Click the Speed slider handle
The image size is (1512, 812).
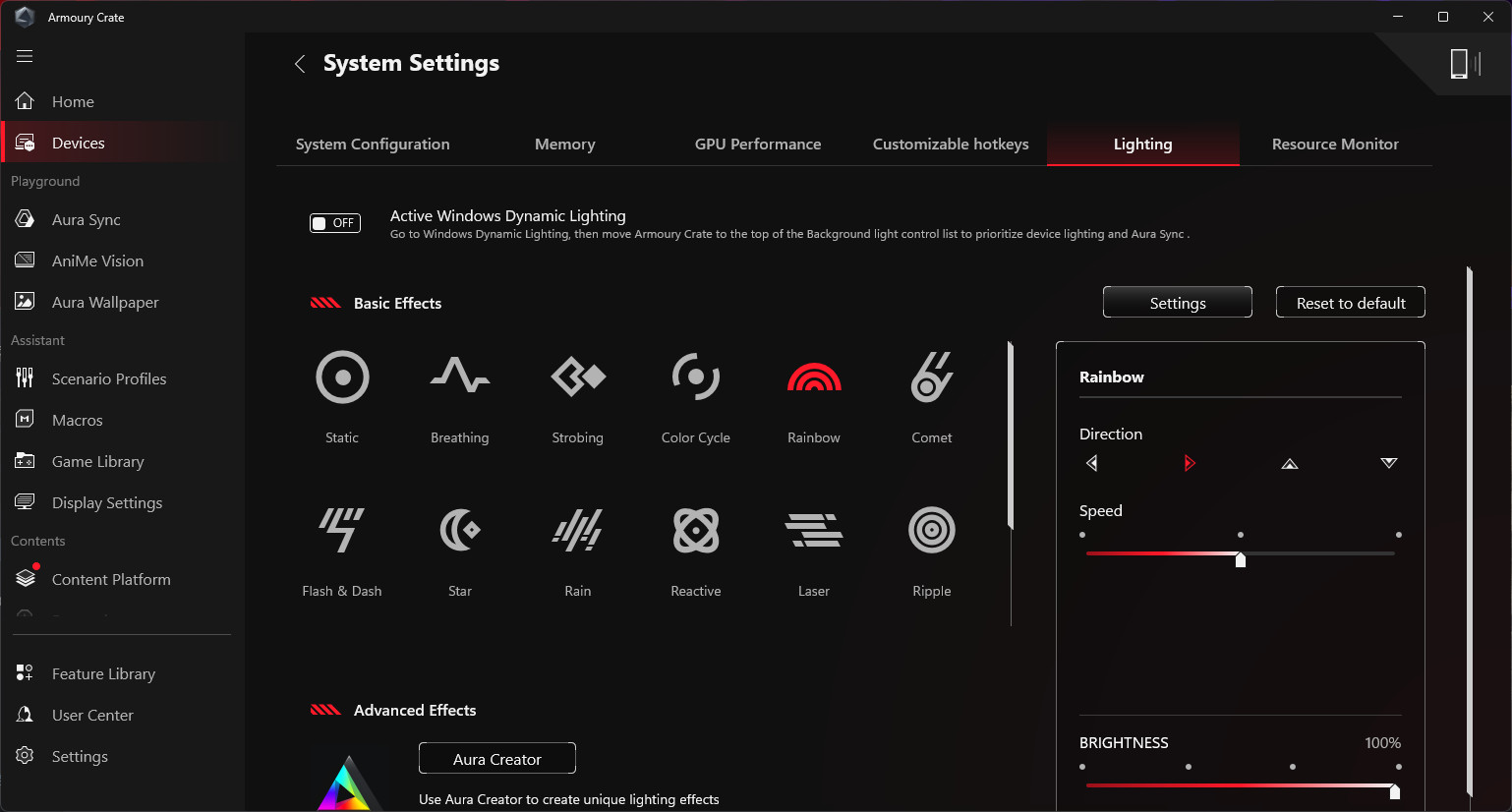click(x=1241, y=559)
